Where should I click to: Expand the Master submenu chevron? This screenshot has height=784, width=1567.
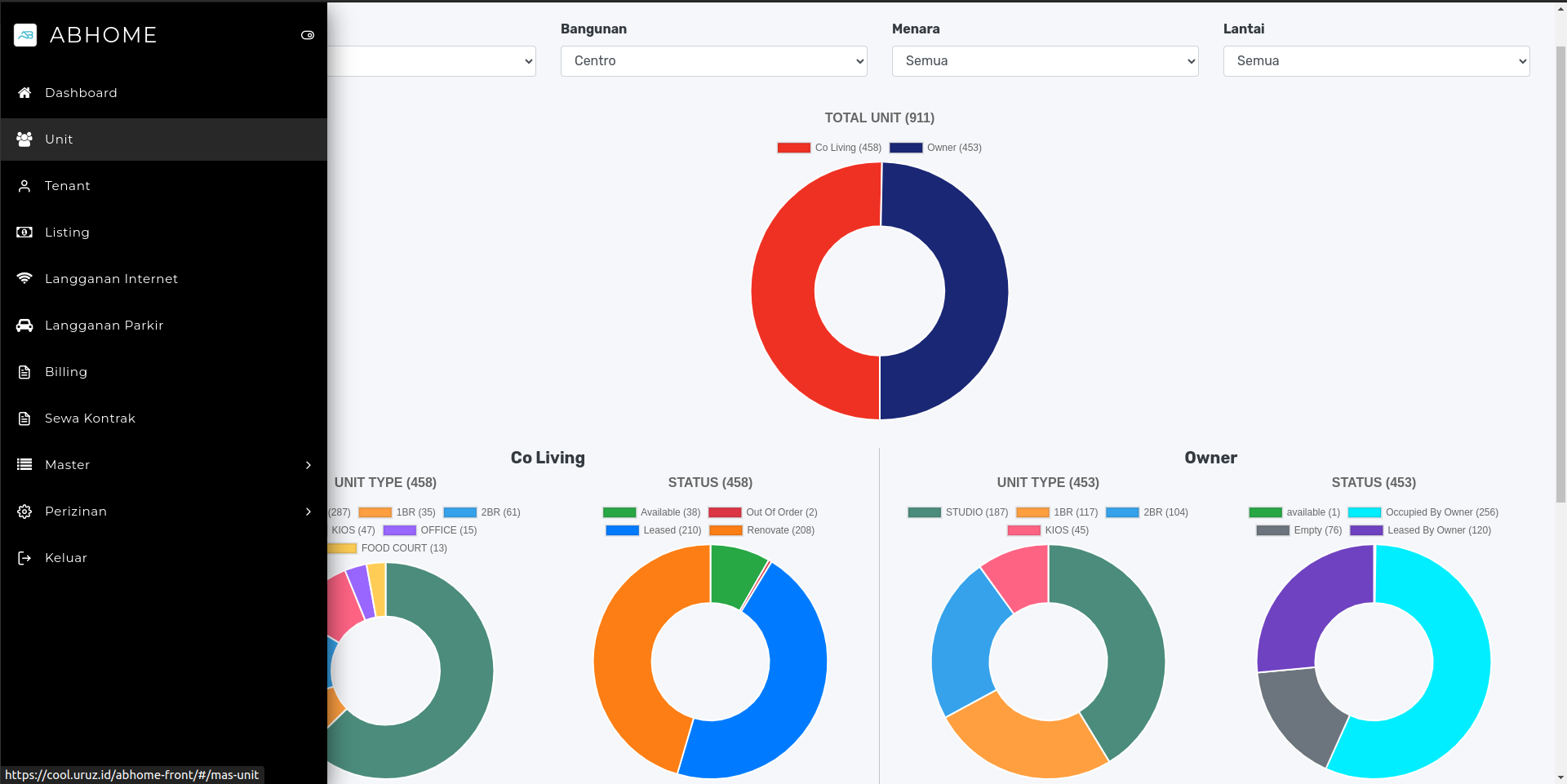(x=308, y=465)
